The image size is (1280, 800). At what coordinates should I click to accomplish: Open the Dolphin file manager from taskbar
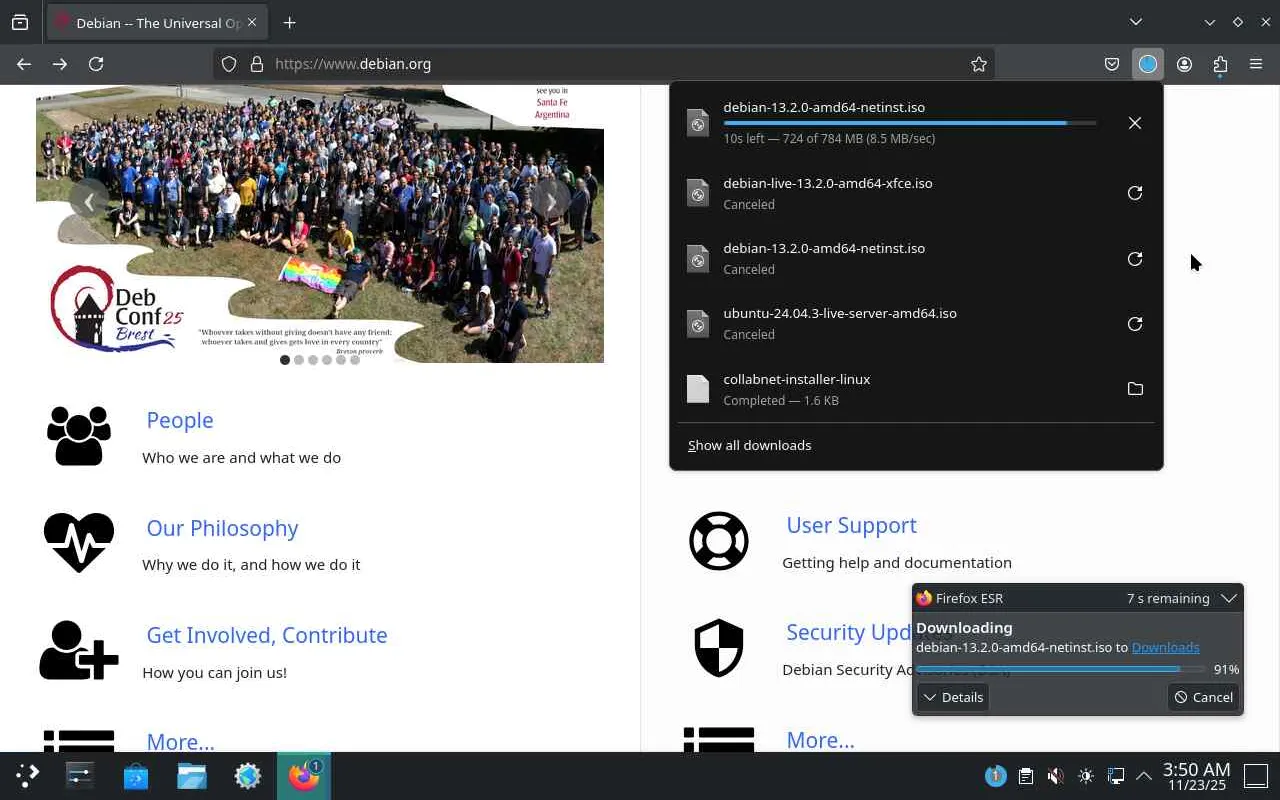[x=192, y=776]
